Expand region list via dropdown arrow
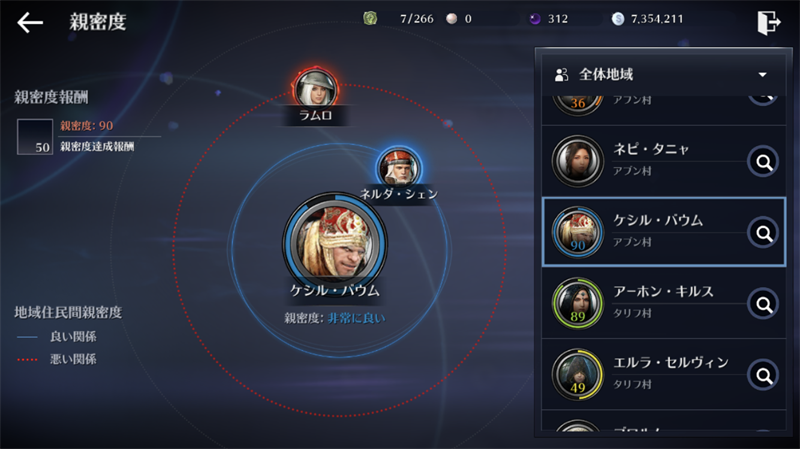This screenshot has width=800, height=449. click(x=762, y=74)
